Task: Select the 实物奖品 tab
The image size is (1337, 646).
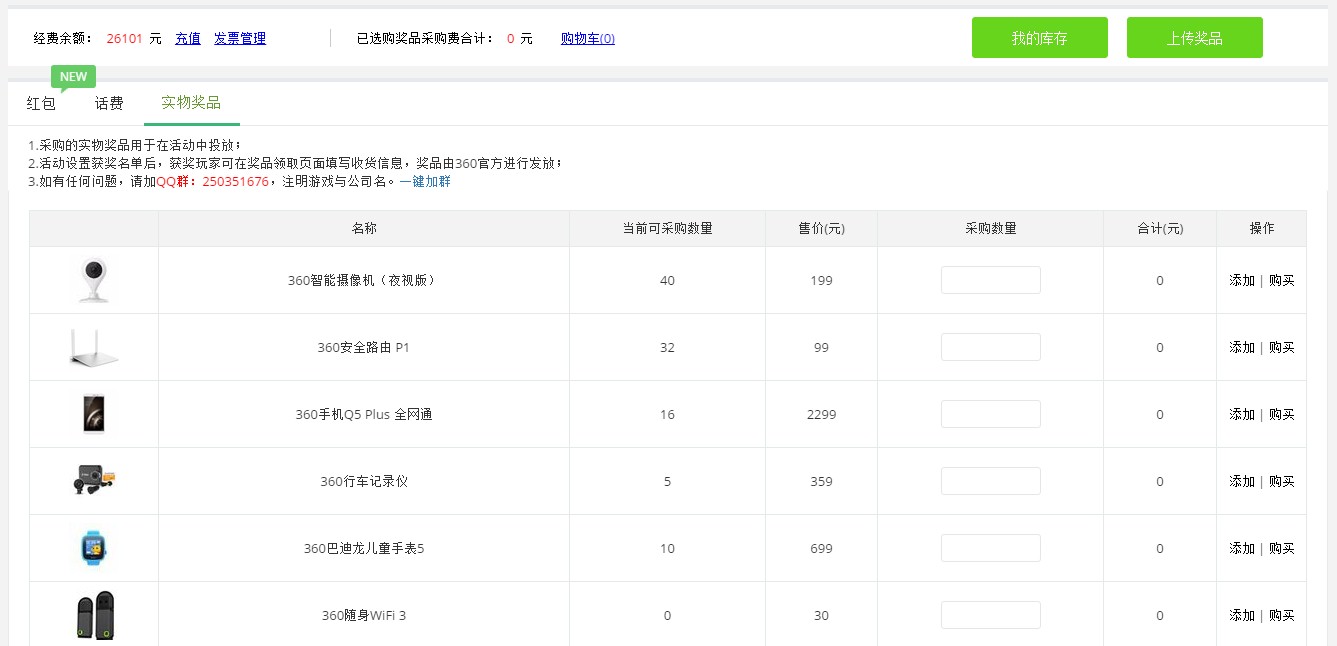Action: click(x=191, y=103)
